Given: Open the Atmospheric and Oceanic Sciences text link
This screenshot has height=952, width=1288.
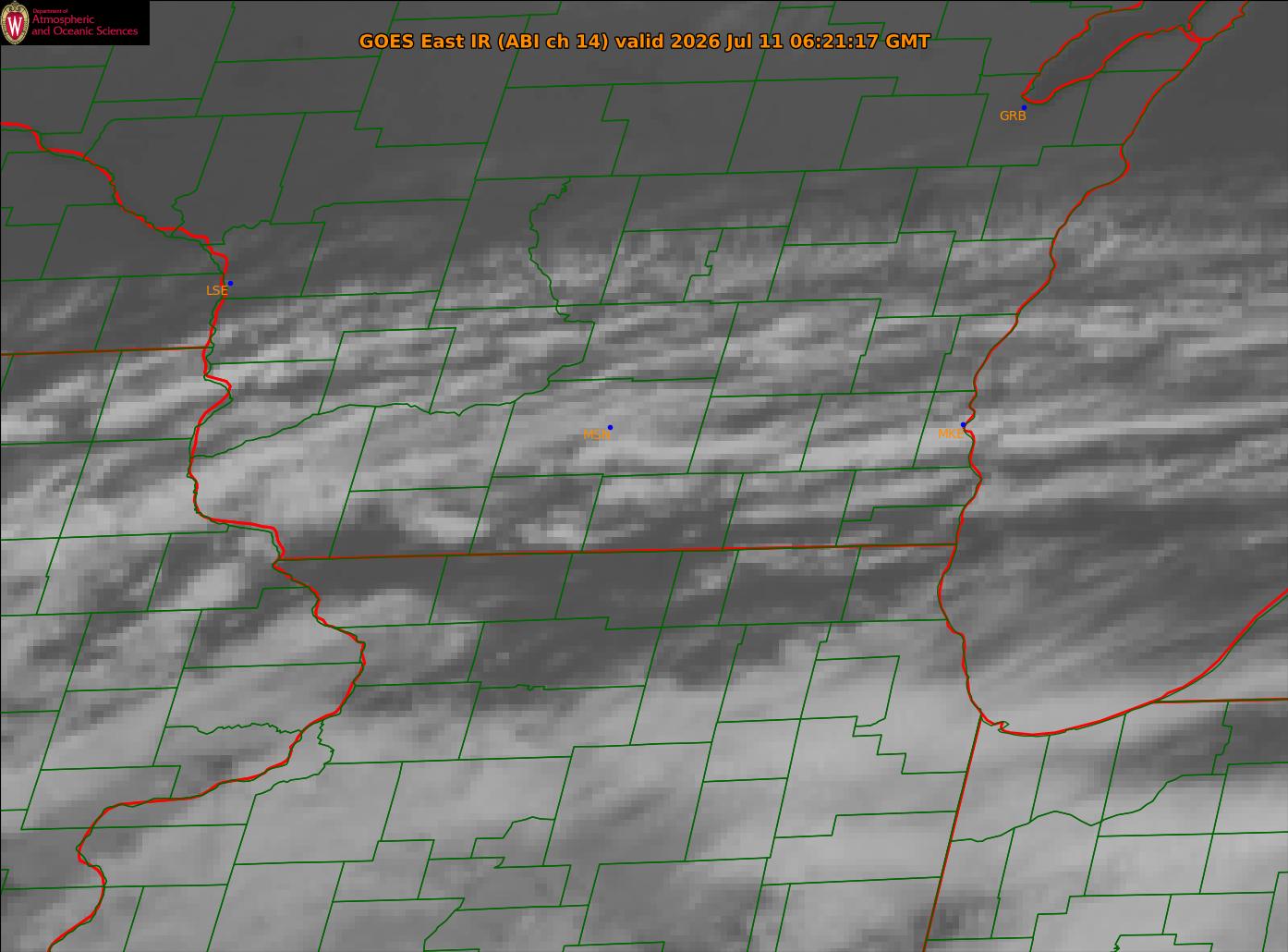Looking at the screenshot, I should coord(84,26).
